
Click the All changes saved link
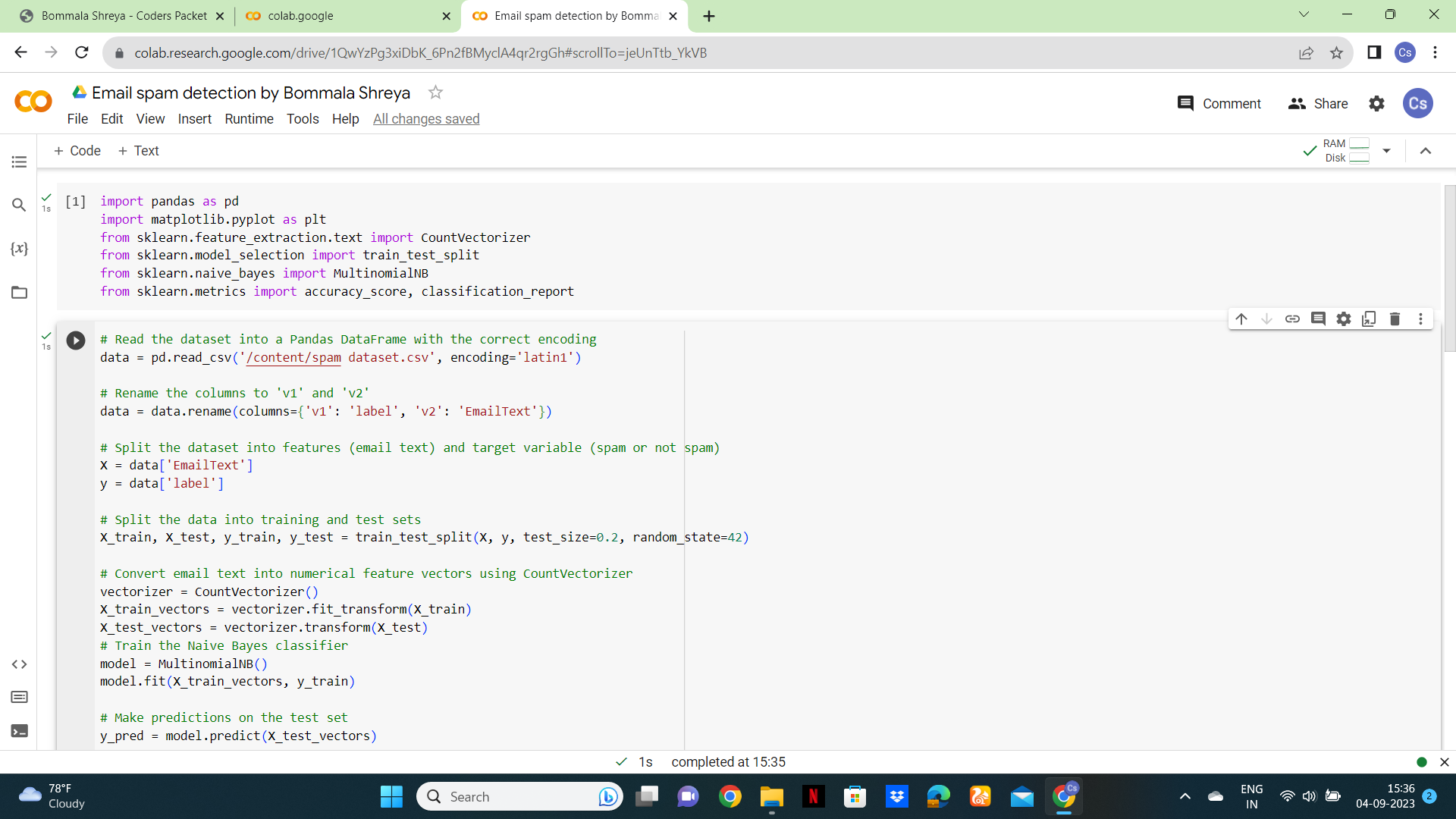click(426, 119)
